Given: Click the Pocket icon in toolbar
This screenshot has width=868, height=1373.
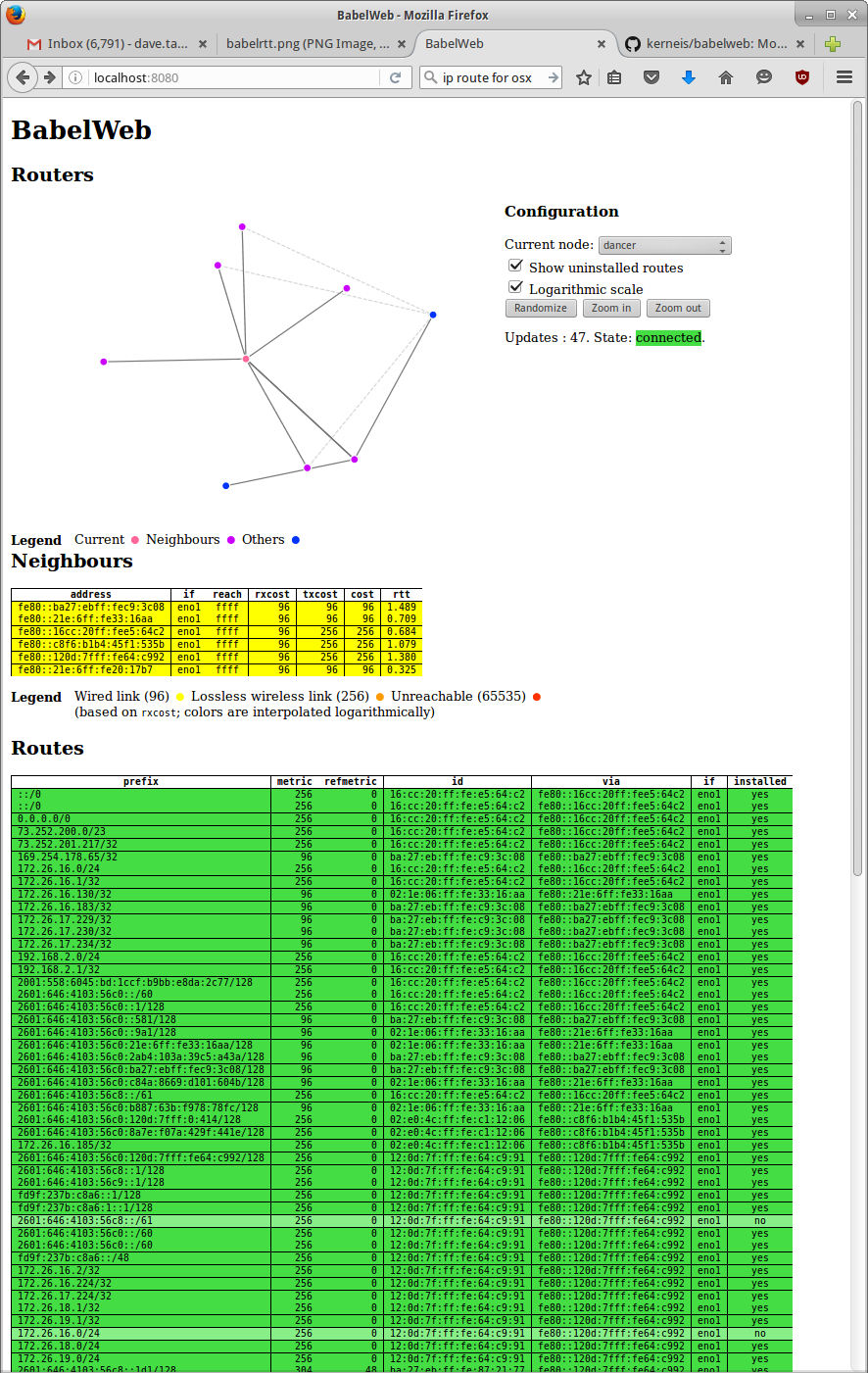Looking at the screenshot, I should (651, 77).
